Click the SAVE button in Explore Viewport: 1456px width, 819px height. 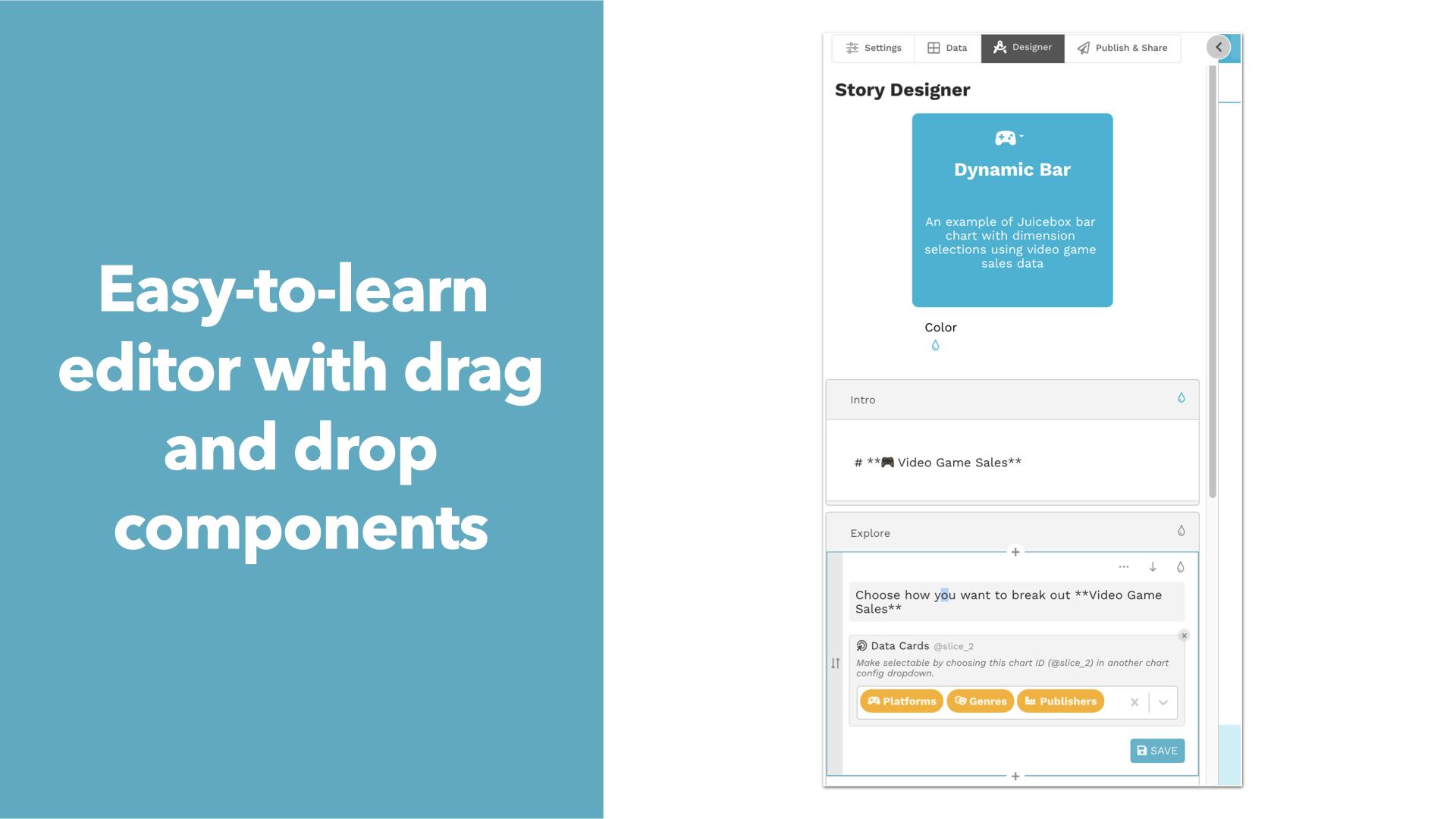(x=1157, y=750)
